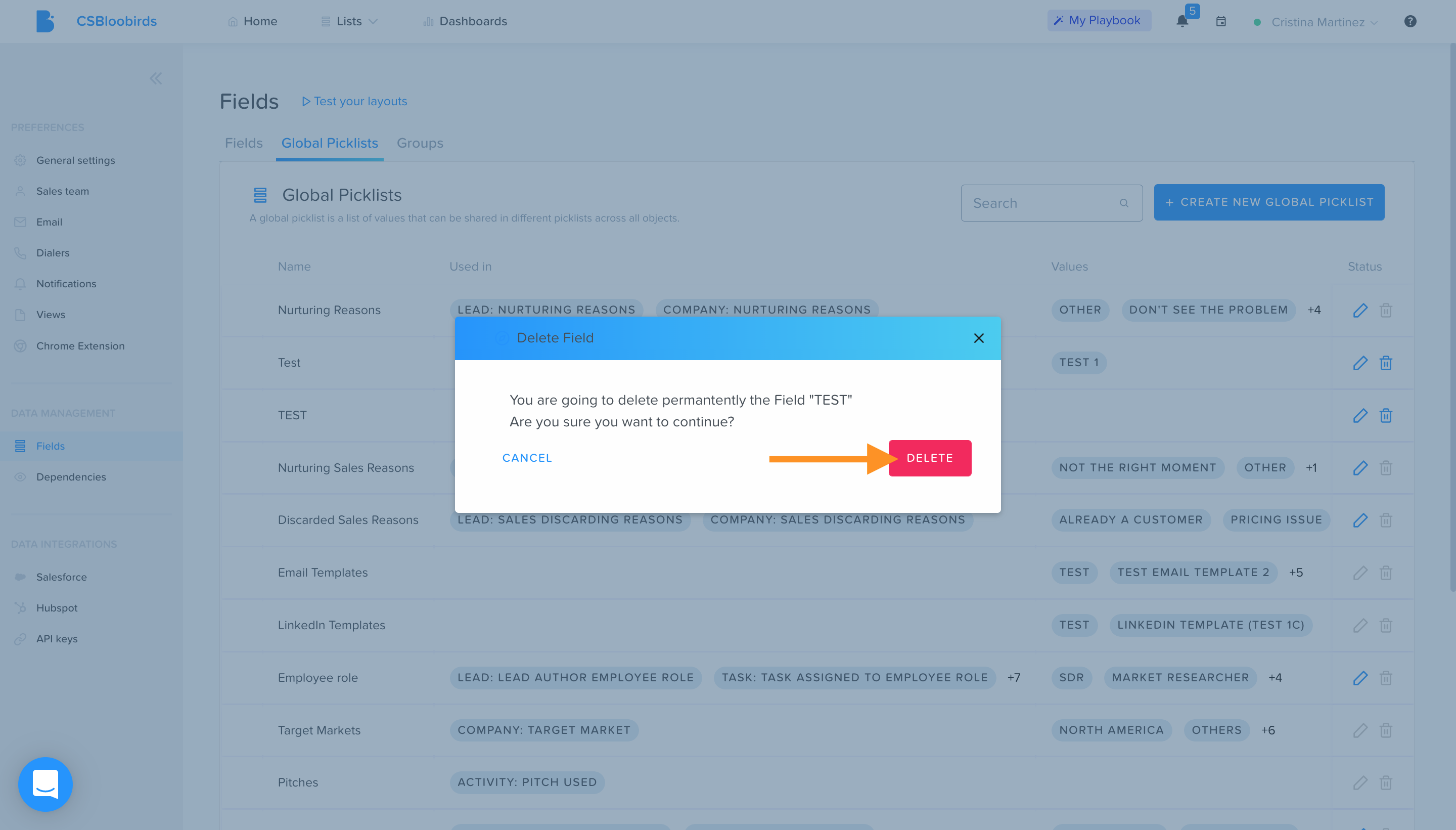Click trash icon for Employee role
The height and width of the screenshot is (830, 1456).
(x=1386, y=678)
